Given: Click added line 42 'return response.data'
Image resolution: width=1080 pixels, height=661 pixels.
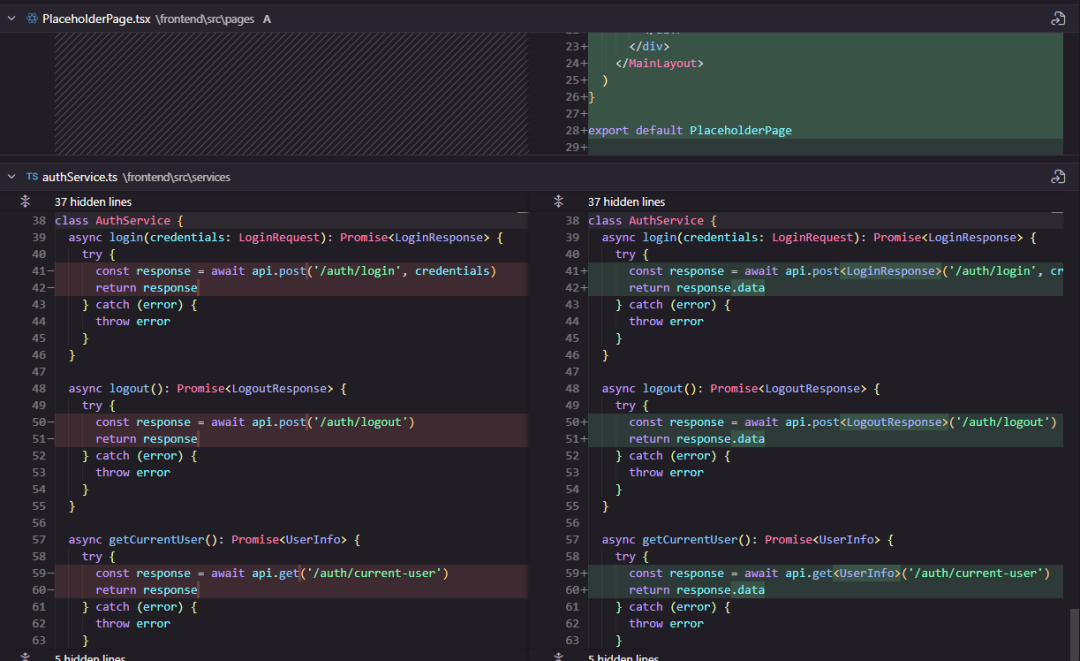Looking at the screenshot, I should [825, 288].
